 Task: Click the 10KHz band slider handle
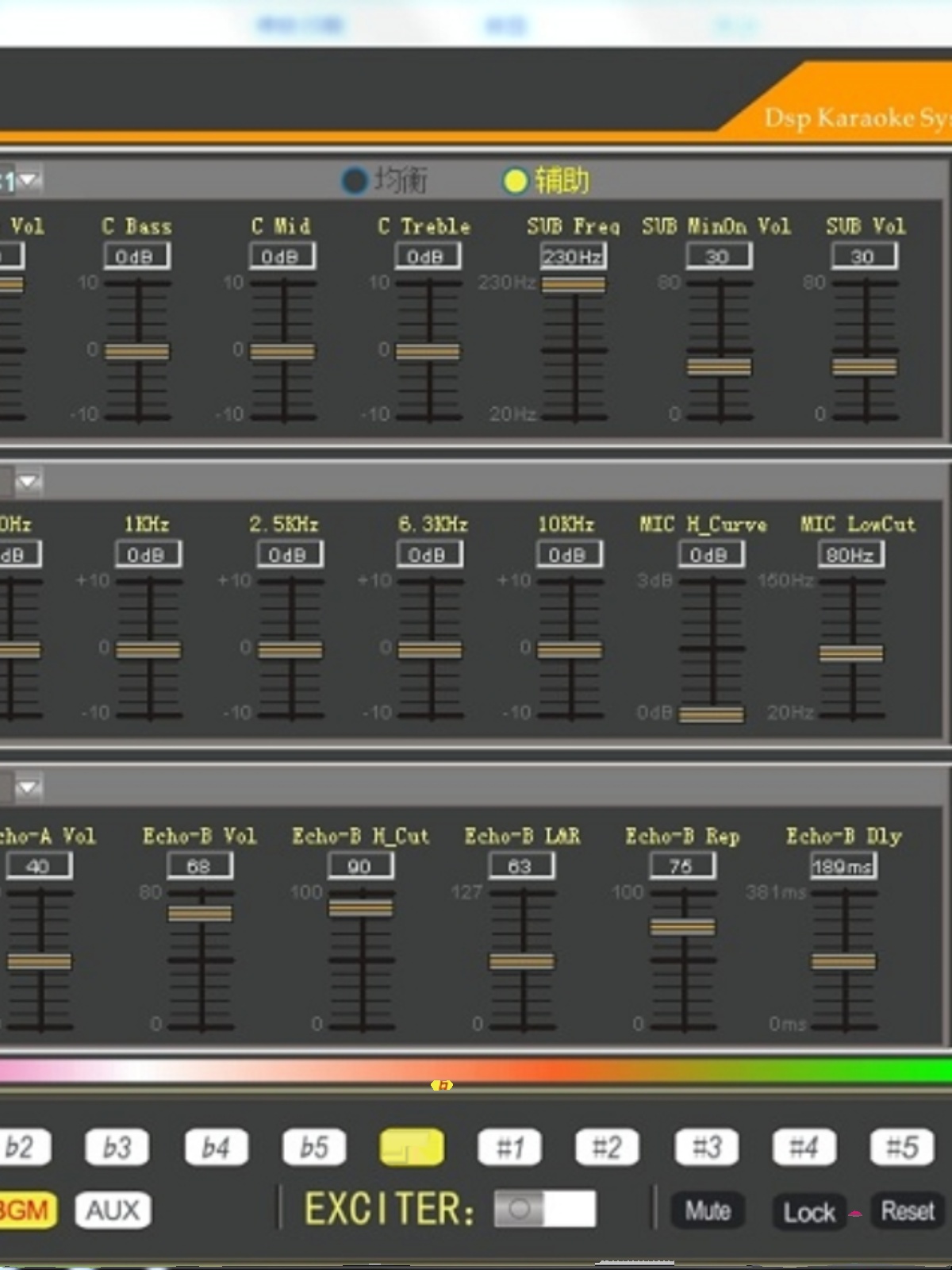pos(570,650)
